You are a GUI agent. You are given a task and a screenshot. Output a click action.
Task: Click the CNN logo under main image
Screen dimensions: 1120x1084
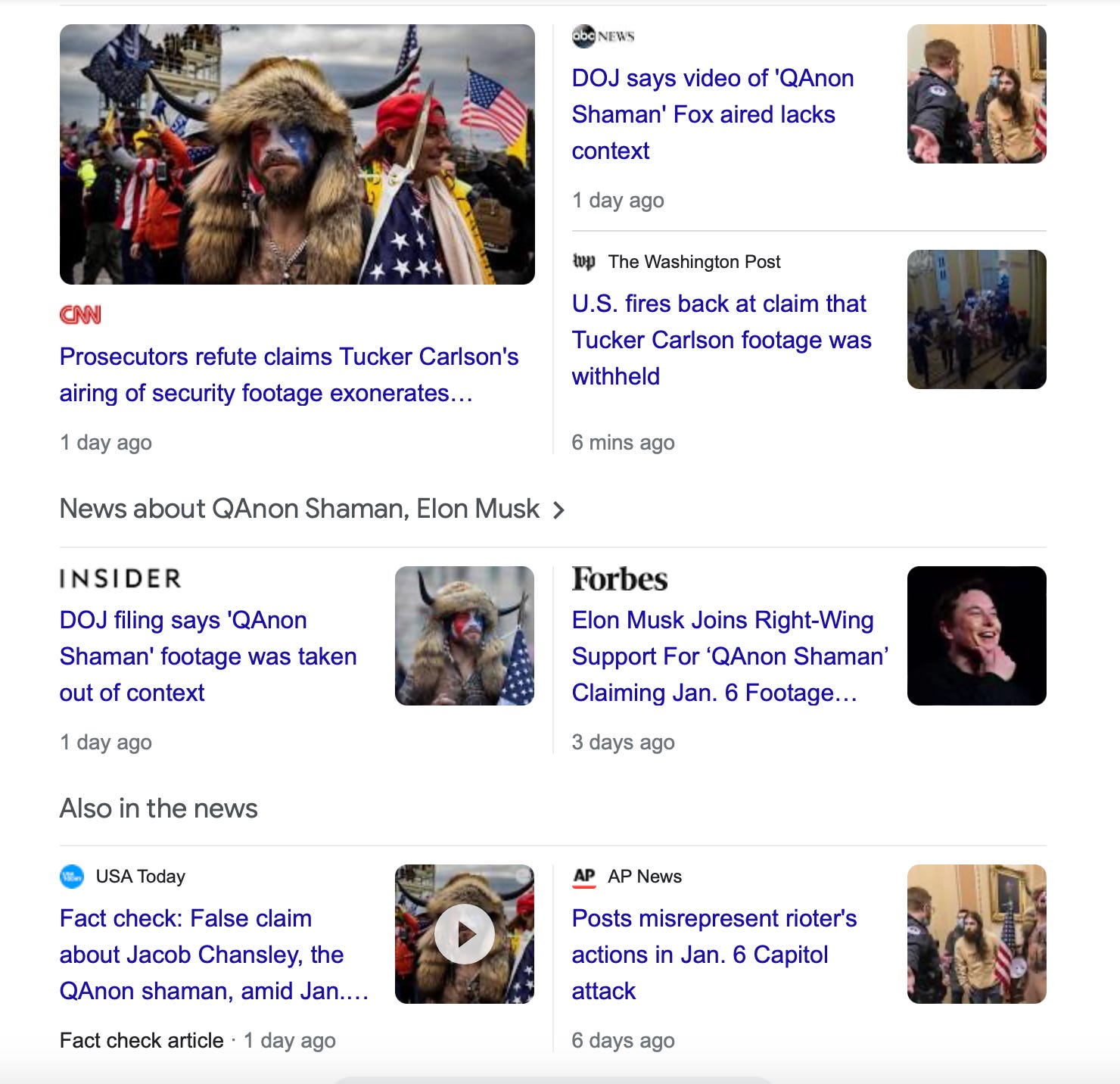pyautogui.click(x=80, y=315)
